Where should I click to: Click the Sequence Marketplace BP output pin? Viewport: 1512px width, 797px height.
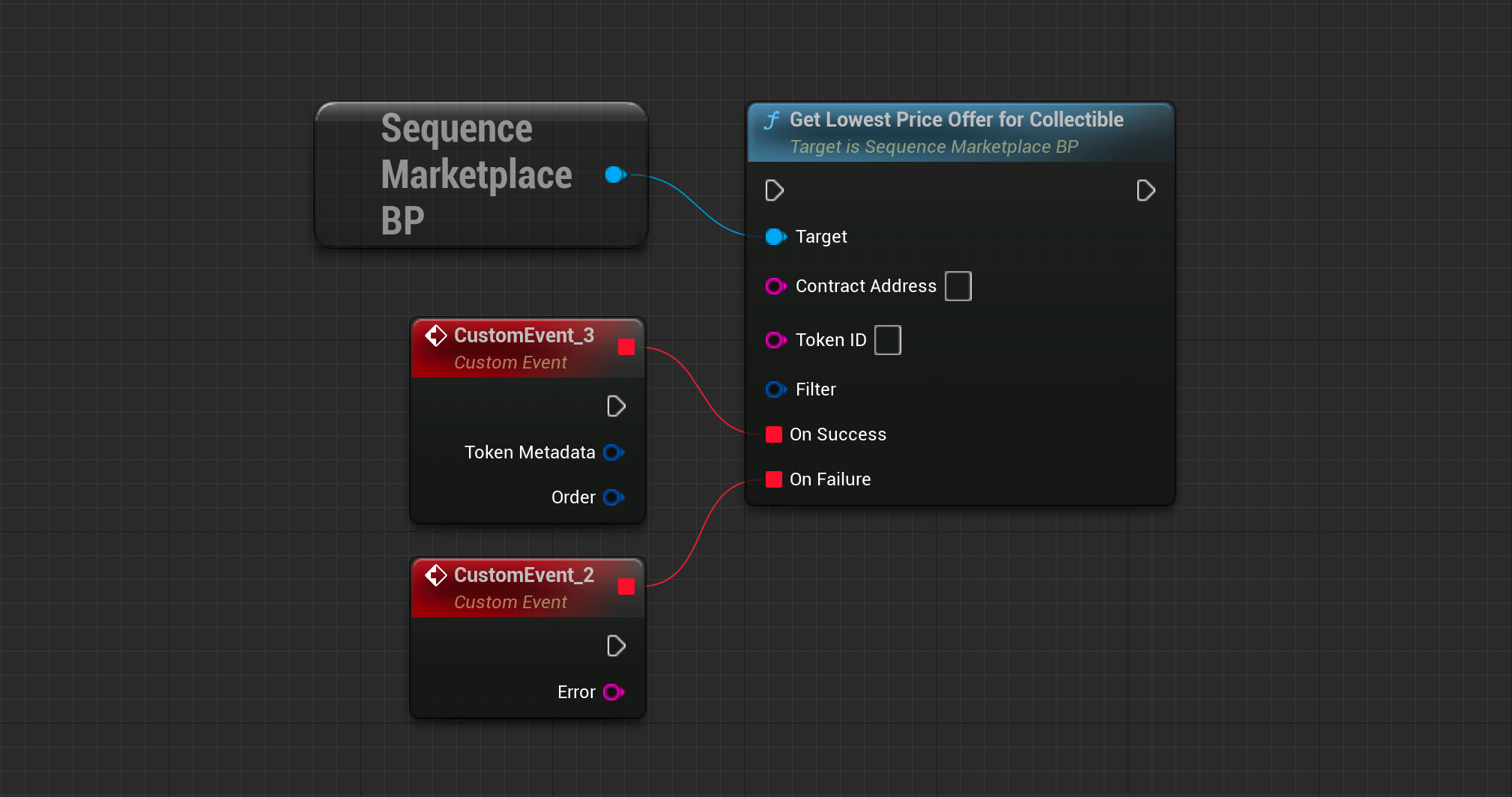[615, 175]
